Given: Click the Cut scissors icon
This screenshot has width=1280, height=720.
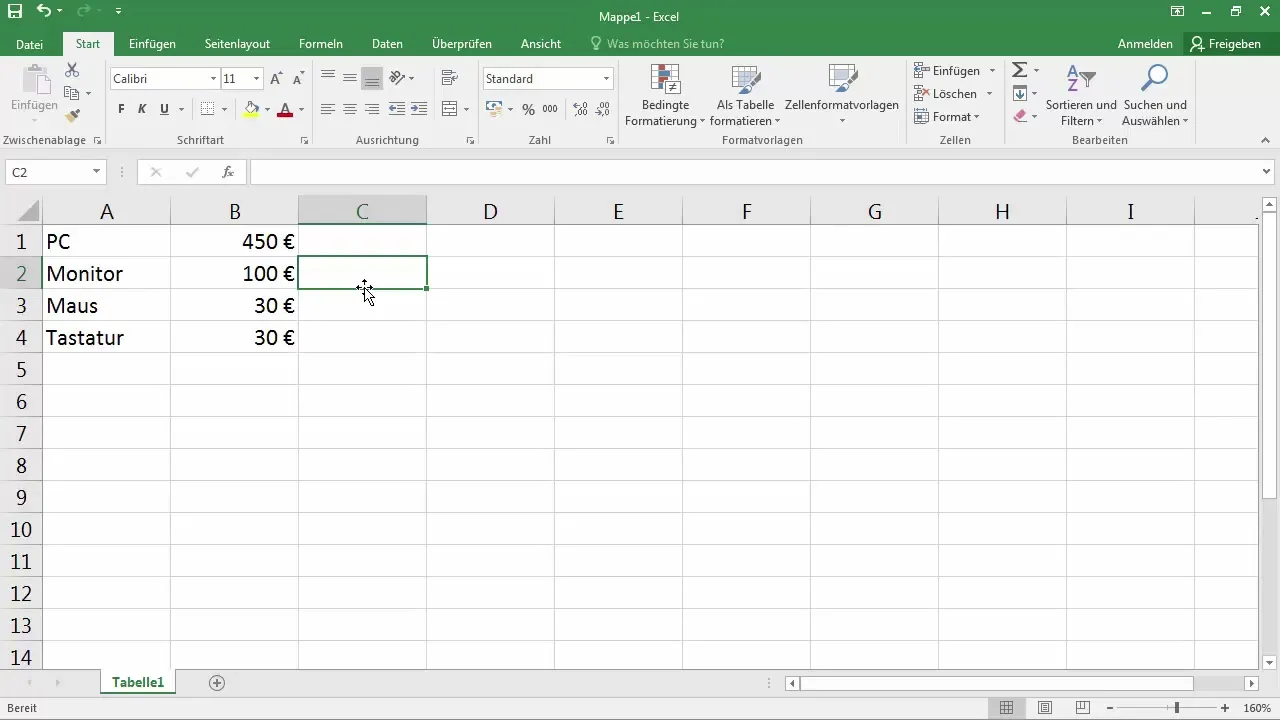Looking at the screenshot, I should (72, 70).
